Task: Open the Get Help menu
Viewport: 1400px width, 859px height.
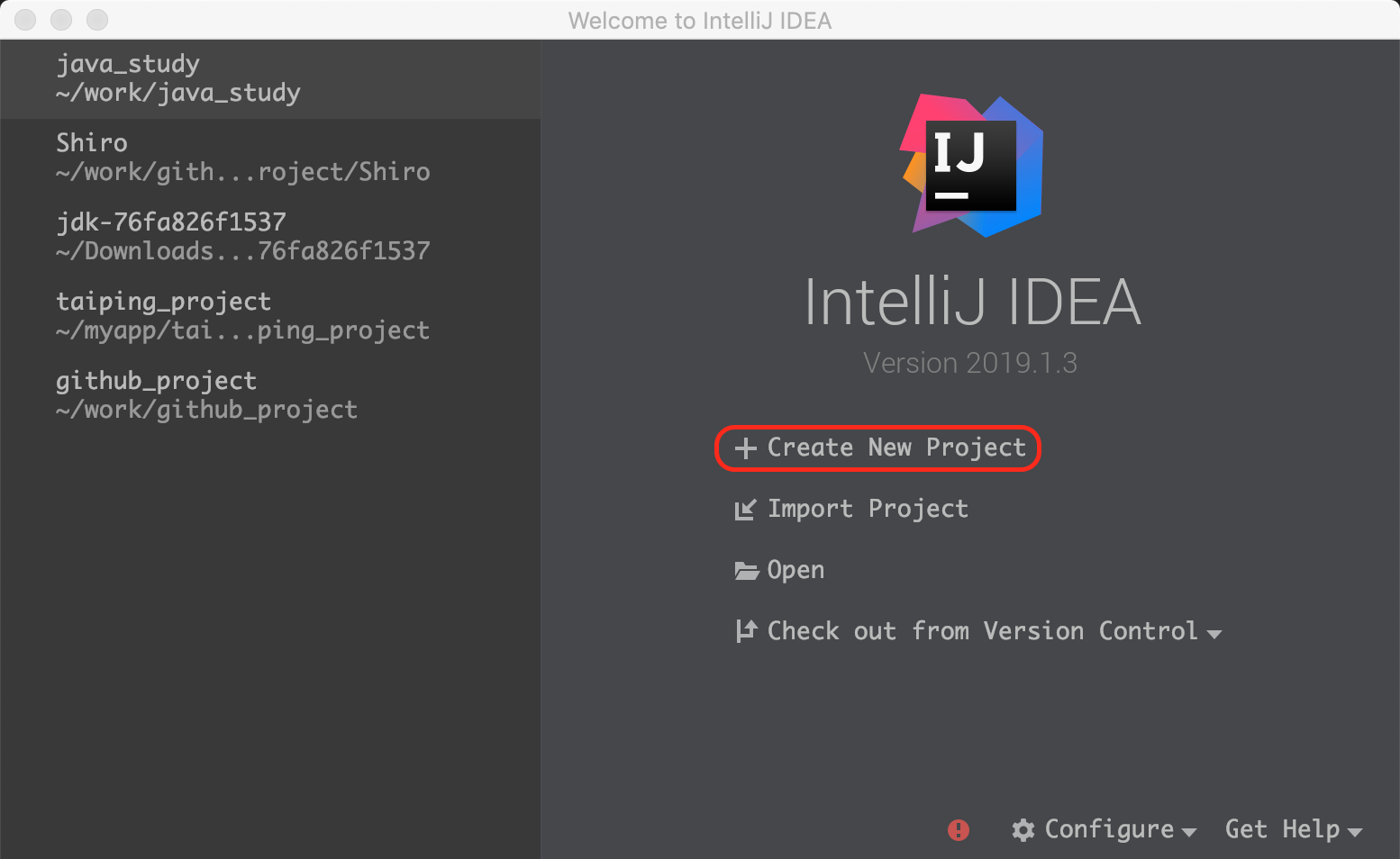Action: coord(1282,829)
